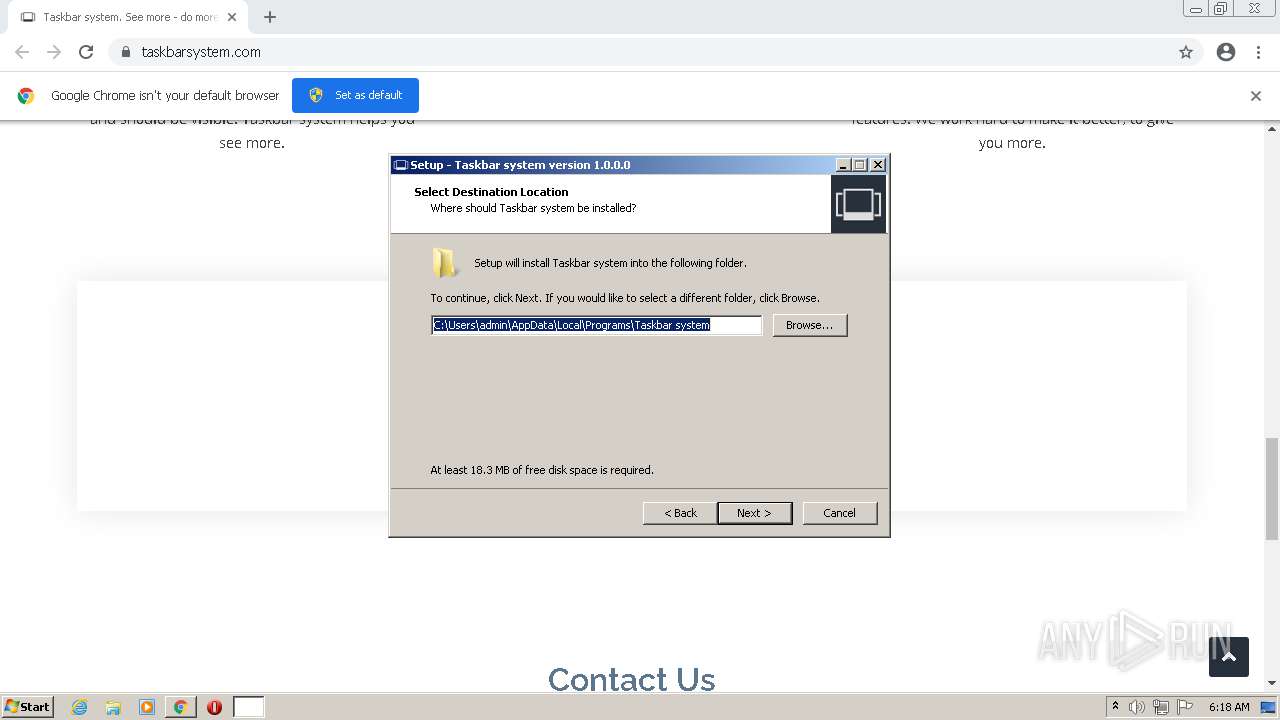Close the Setup dialog window
The image size is (1280, 720).
click(877, 165)
